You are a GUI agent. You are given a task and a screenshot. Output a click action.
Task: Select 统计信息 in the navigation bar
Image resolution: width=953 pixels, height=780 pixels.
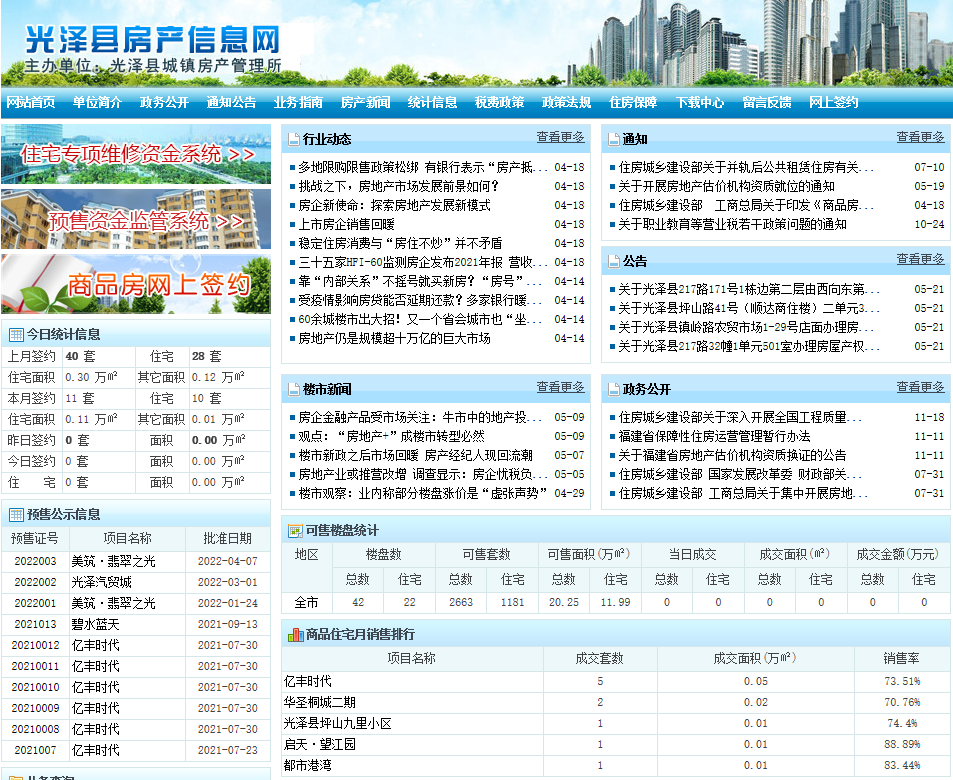pyautogui.click(x=432, y=102)
